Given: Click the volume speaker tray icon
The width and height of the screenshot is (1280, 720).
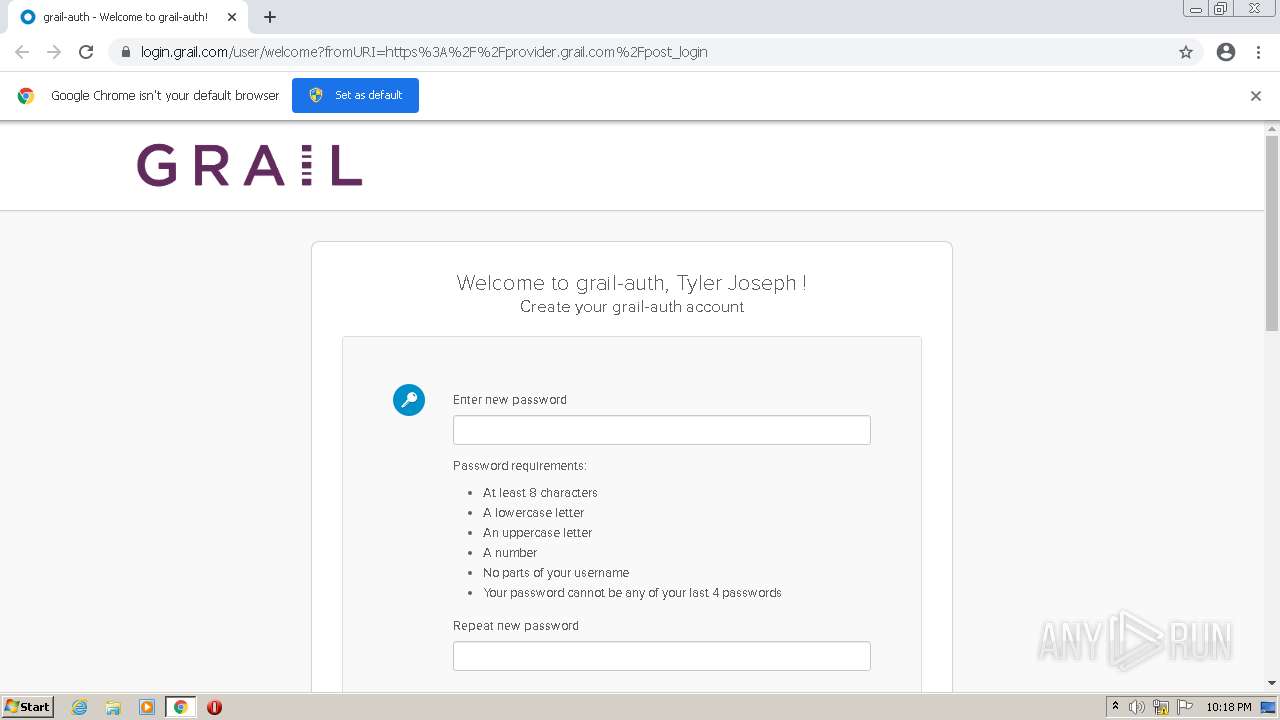Looking at the screenshot, I should (x=1137, y=707).
